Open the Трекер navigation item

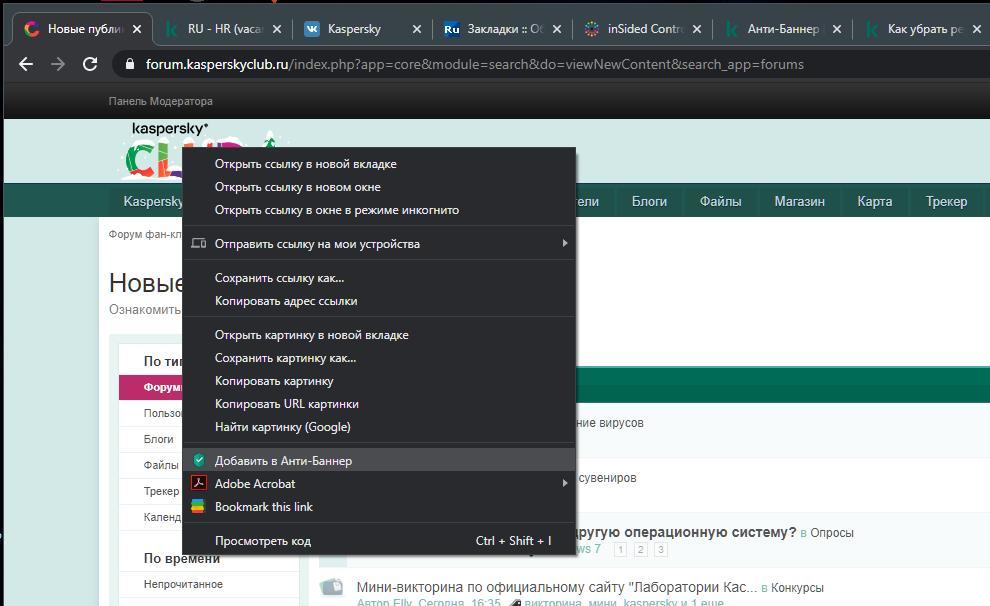pyautogui.click(x=946, y=201)
